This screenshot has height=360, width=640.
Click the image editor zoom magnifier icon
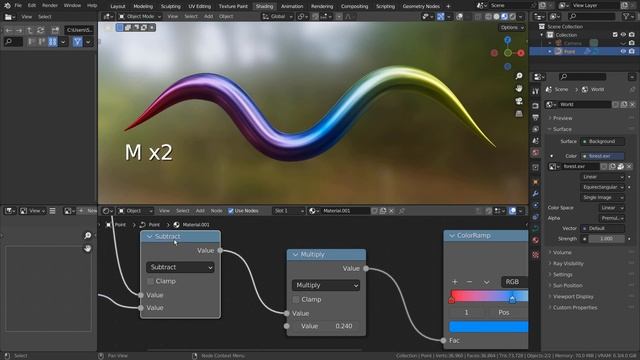coord(87,236)
